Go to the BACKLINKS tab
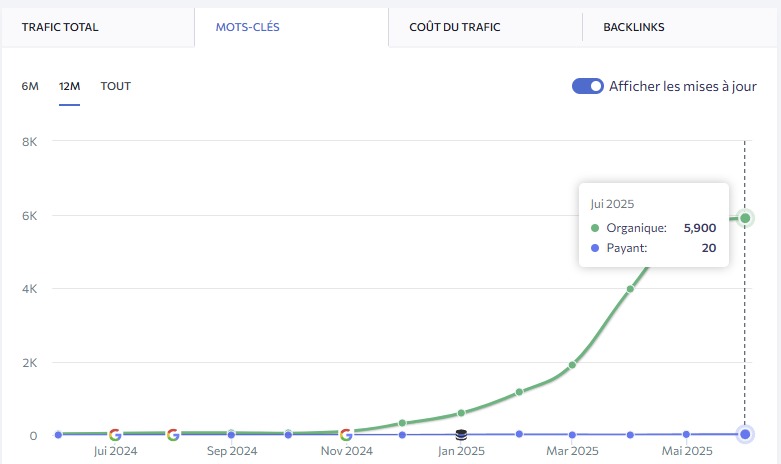Screen dimensions: 781x464 [634, 27]
